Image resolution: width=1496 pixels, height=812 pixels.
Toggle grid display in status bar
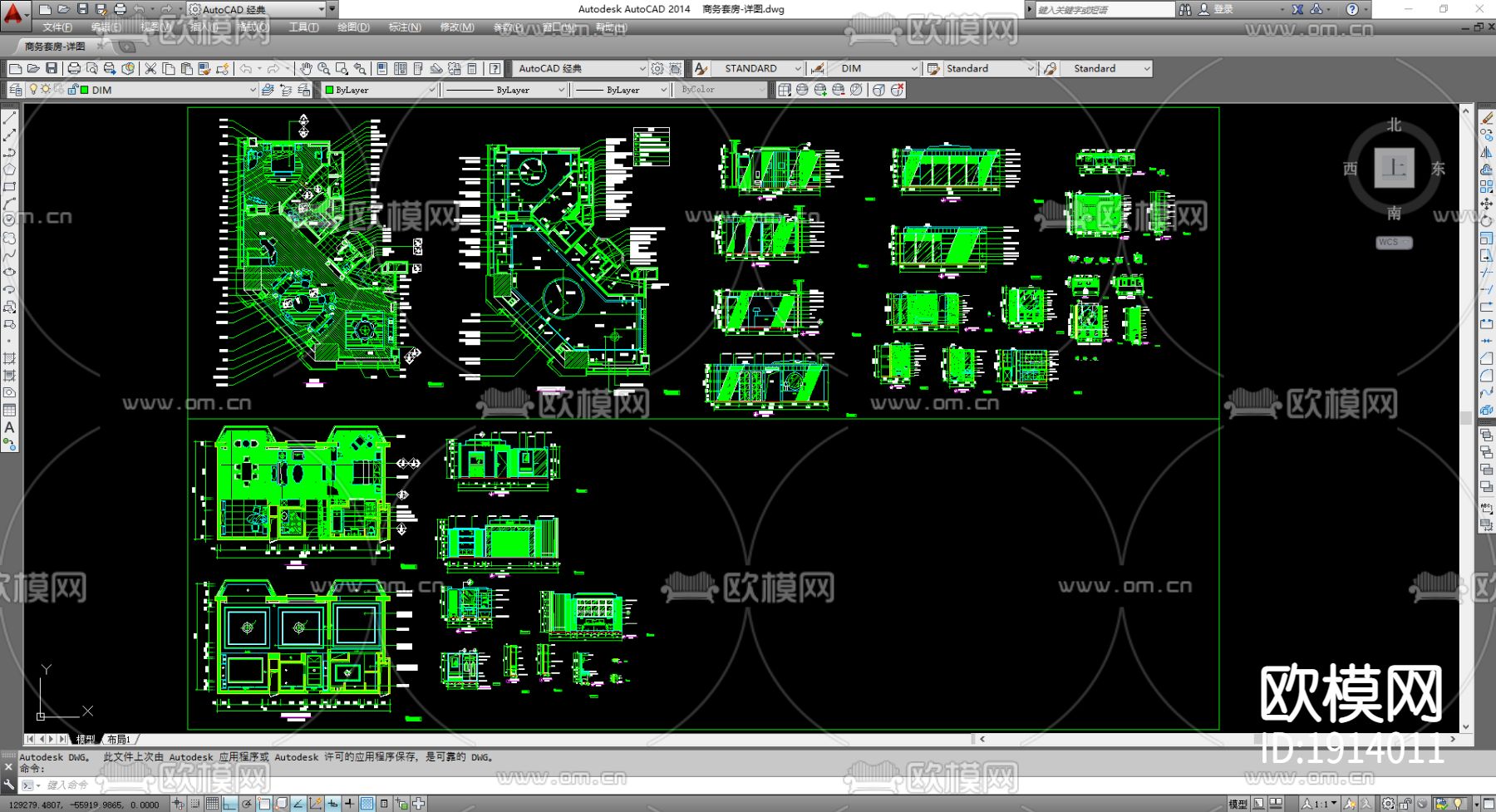pos(212,804)
